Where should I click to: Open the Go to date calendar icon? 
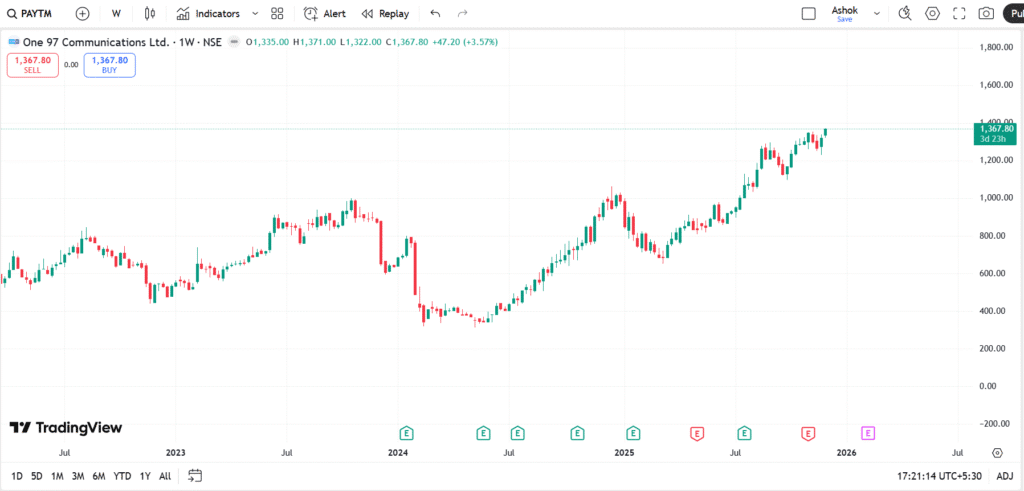click(x=195, y=476)
